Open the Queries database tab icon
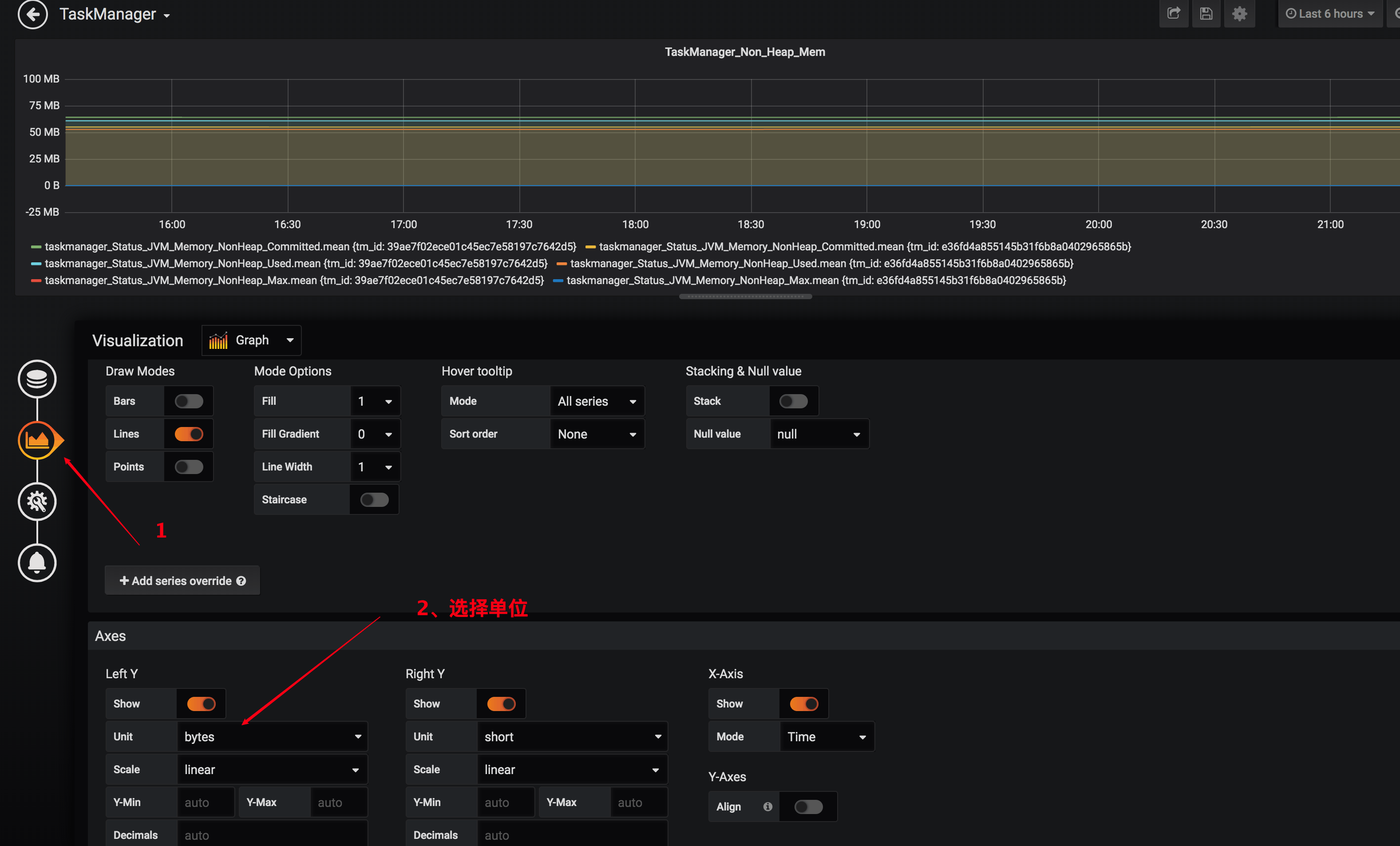The height and width of the screenshot is (846, 1400). (x=37, y=379)
